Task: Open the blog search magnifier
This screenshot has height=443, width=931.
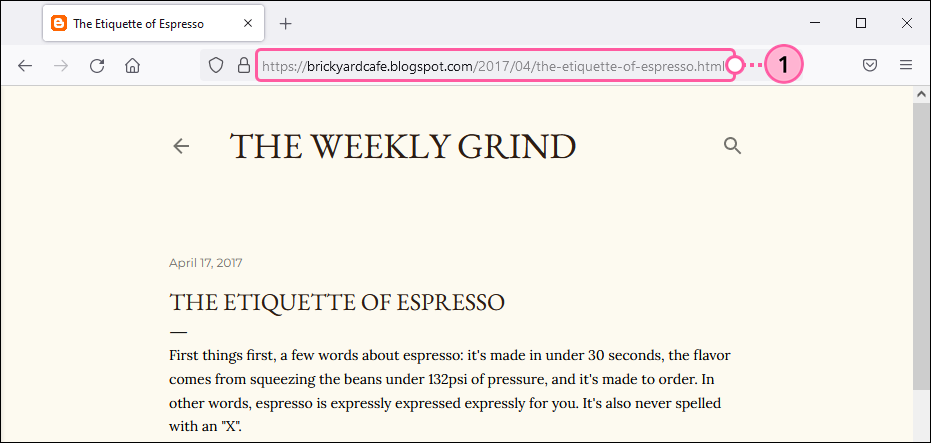Action: pyautogui.click(x=733, y=145)
